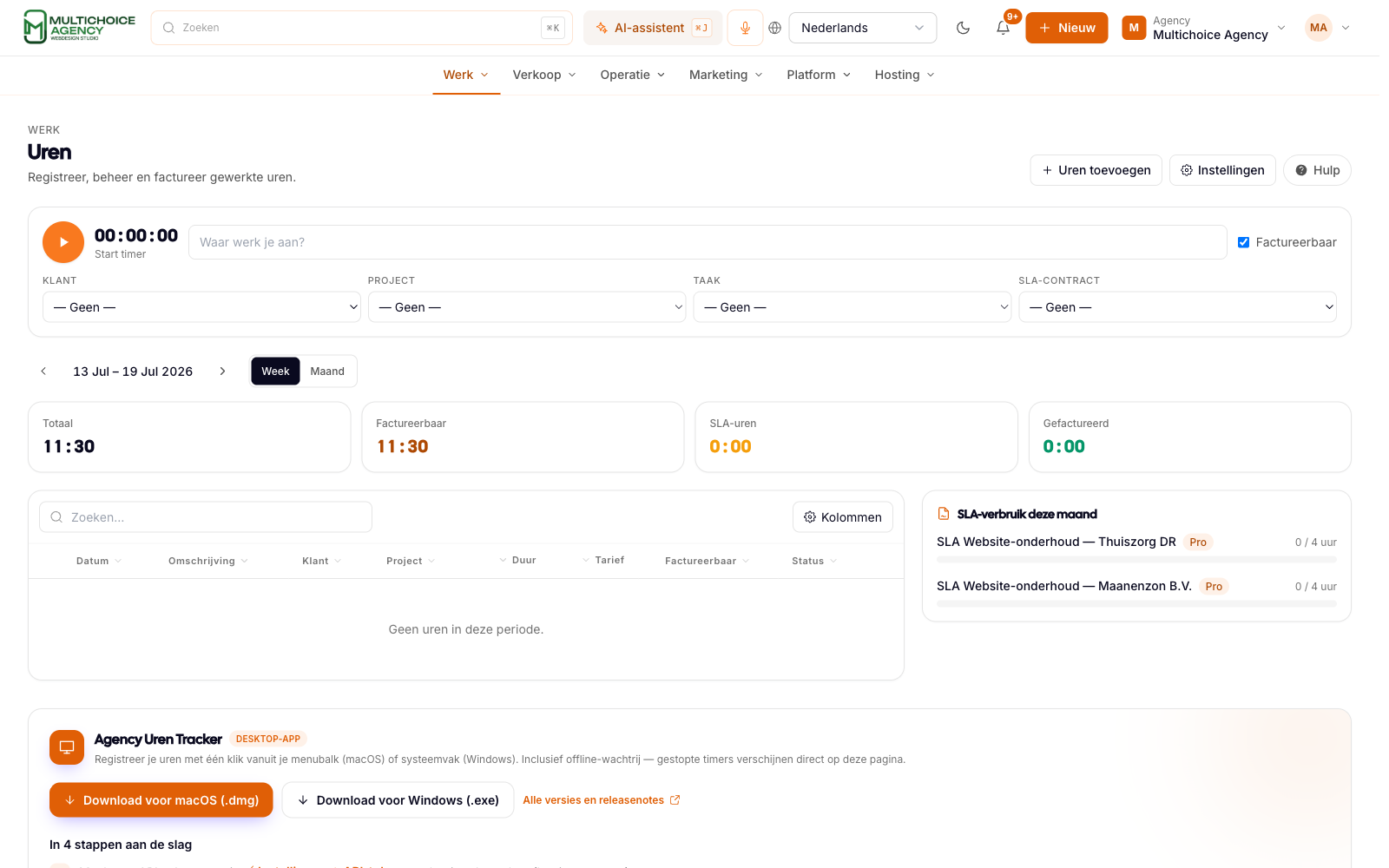Click 'SLA Website-onderhoud — Thuiszorg DR' text
The width and height of the screenshot is (1389, 868).
click(1057, 542)
